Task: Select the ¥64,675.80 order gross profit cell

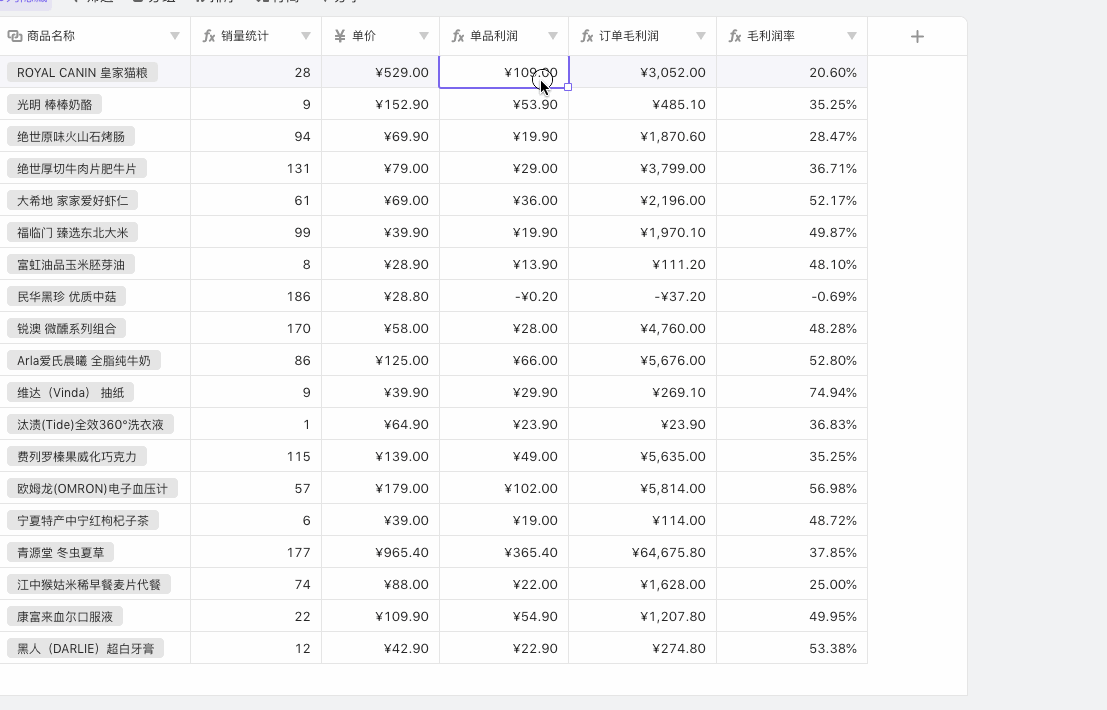Action: tap(642, 552)
